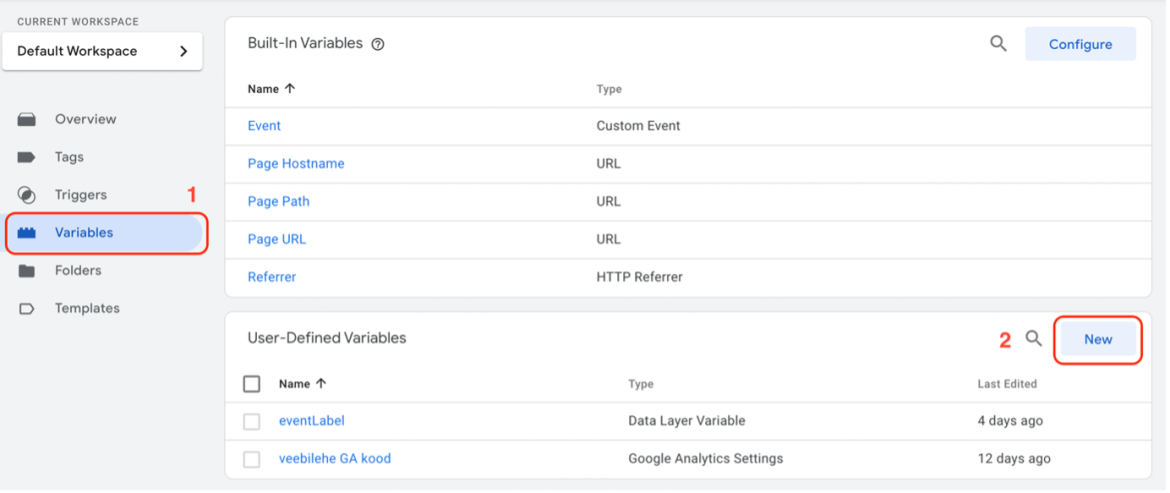This screenshot has width=1170, height=493.
Task: Check the veebilehe GA kood checkbox
Action: (x=252, y=459)
